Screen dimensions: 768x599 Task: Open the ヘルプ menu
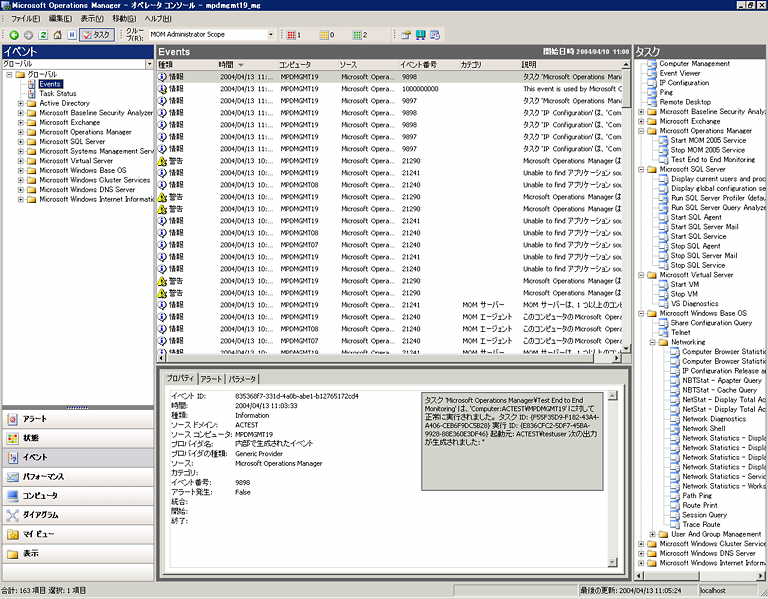[x=158, y=19]
